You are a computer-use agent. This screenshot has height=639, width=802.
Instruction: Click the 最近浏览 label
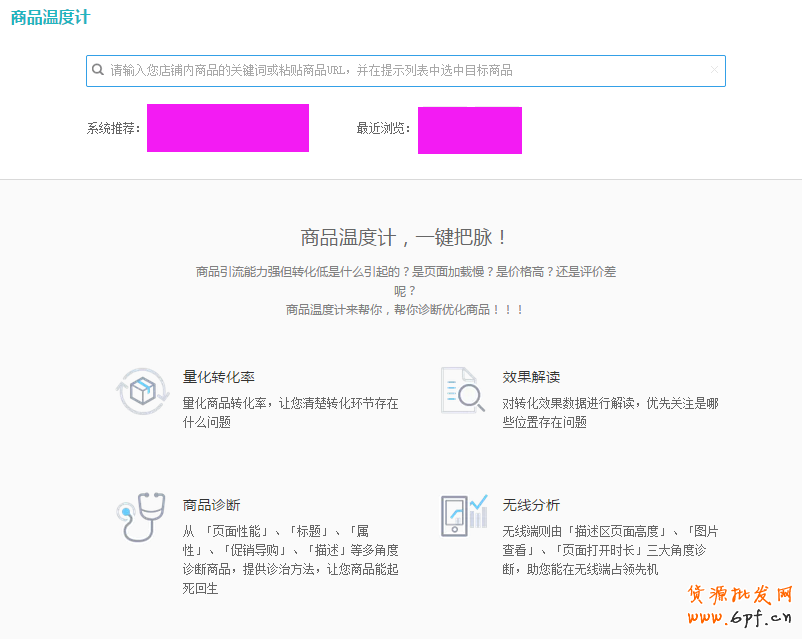383,129
